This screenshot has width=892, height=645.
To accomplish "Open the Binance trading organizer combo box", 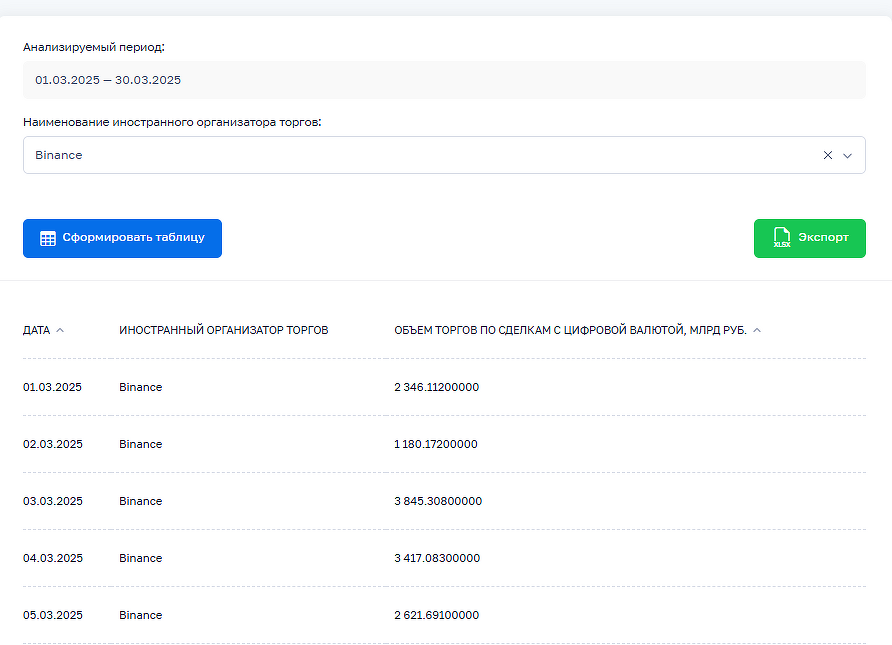I will [x=420, y=155].
